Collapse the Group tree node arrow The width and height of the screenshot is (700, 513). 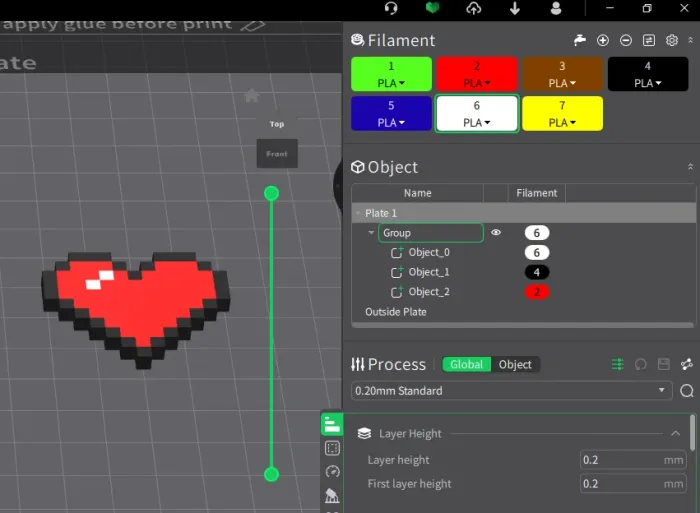[x=371, y=233]
